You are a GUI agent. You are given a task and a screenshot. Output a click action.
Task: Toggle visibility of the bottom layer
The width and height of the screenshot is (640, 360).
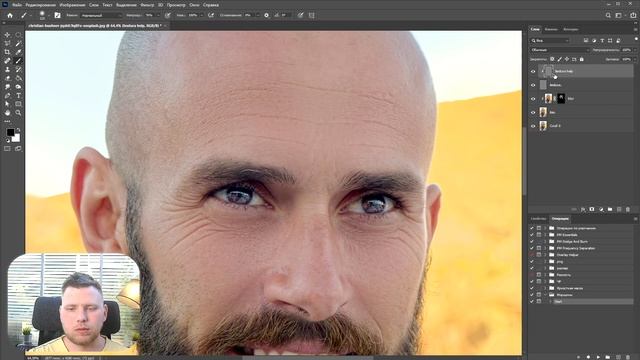coord(533,126)
